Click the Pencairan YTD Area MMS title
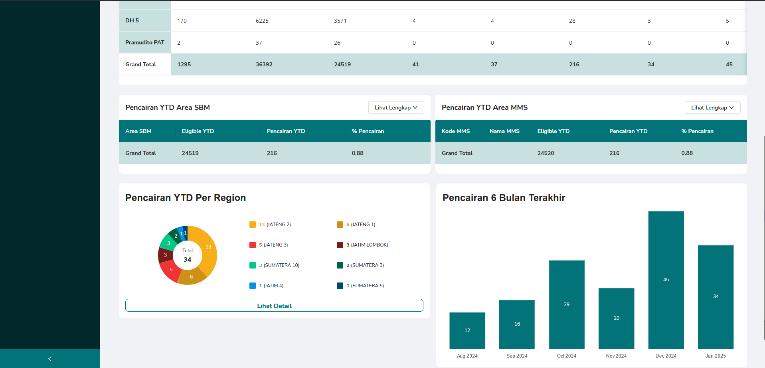This screenshot has height=368, width=765. pyautogui.click(x=484, y=107)
